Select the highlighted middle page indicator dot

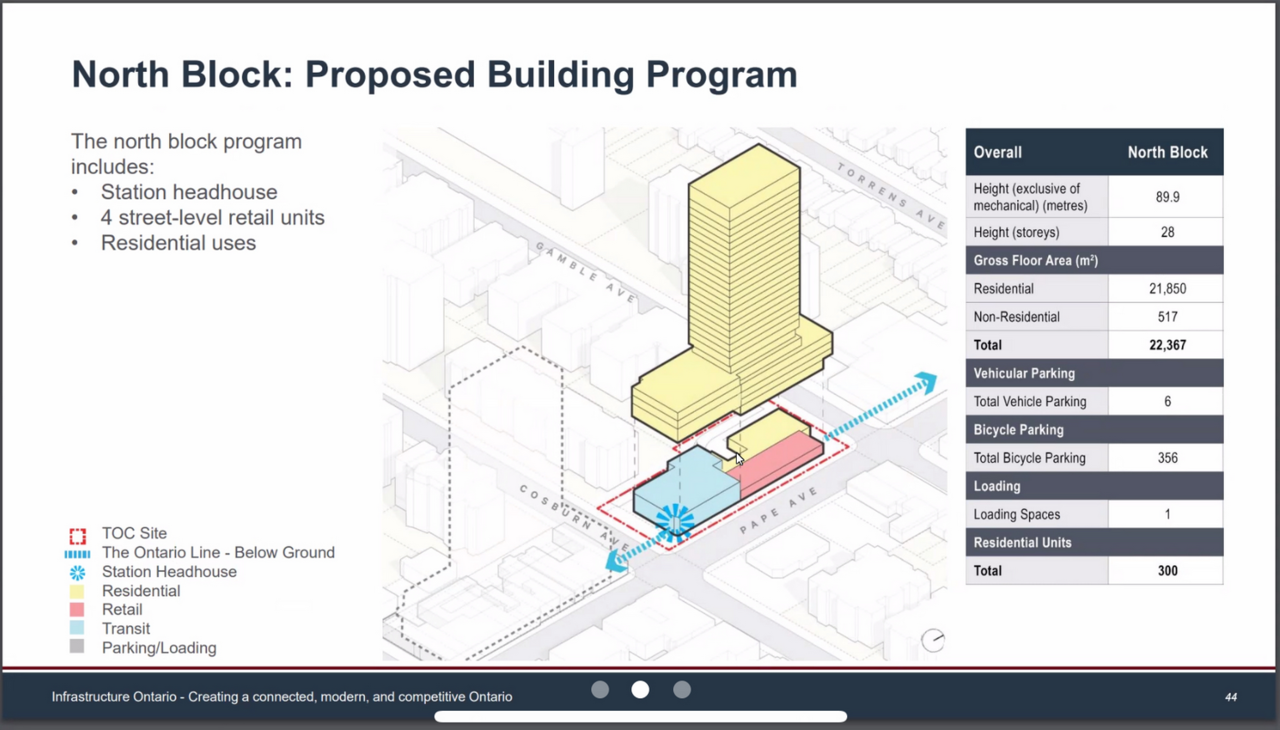(x=640, y=689)
